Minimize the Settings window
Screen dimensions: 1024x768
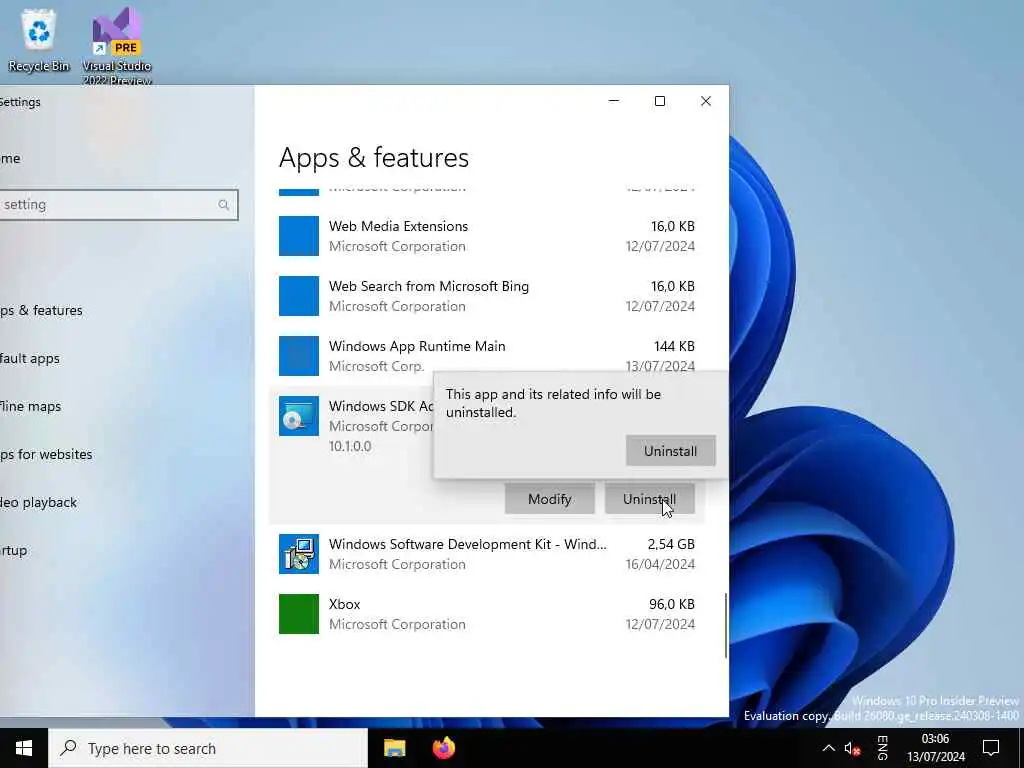click(x=614, y=101)
